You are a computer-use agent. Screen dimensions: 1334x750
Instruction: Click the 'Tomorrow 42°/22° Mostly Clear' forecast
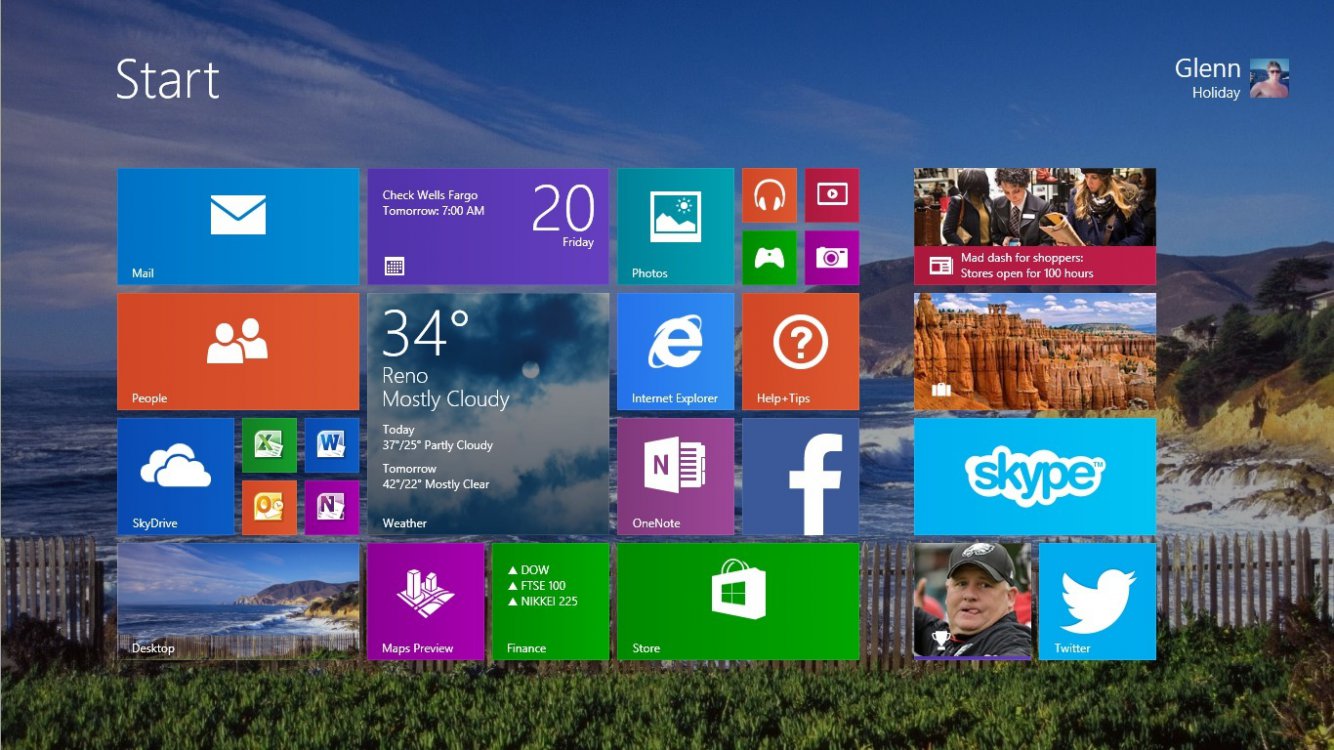point(435,476)
